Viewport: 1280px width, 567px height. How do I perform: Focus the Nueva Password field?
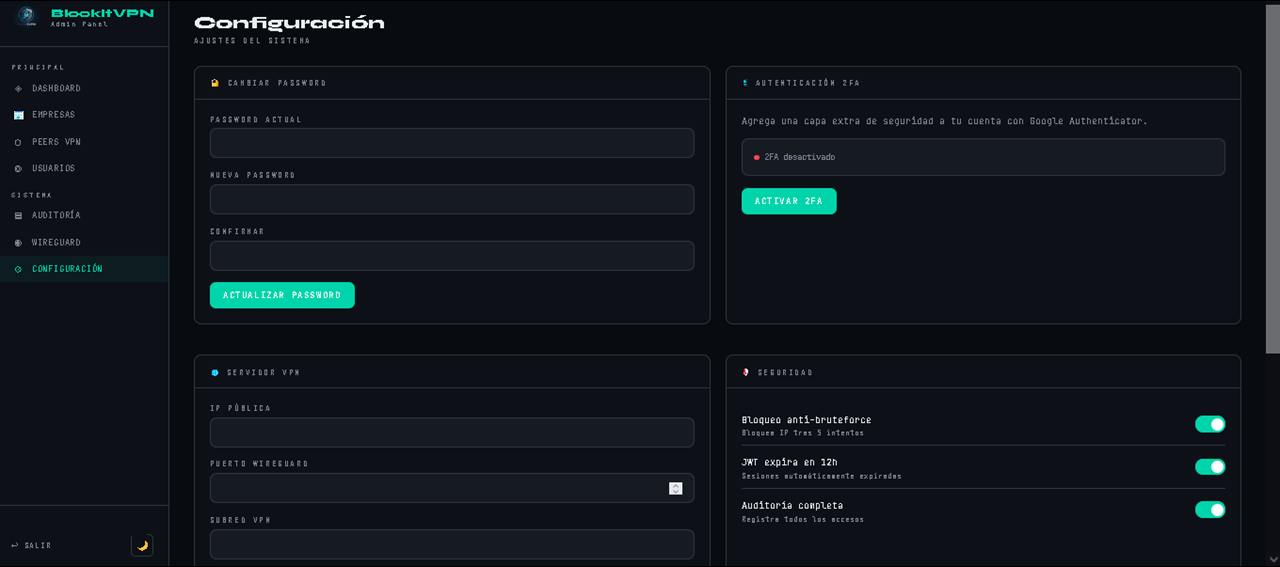452,199
